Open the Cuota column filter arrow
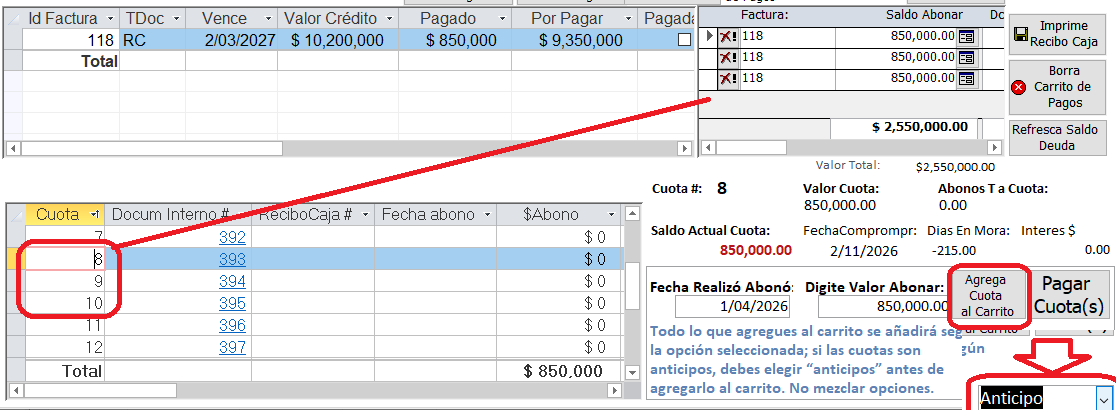The height and width of the screenshot is (410, 1116). pos(94,214)
